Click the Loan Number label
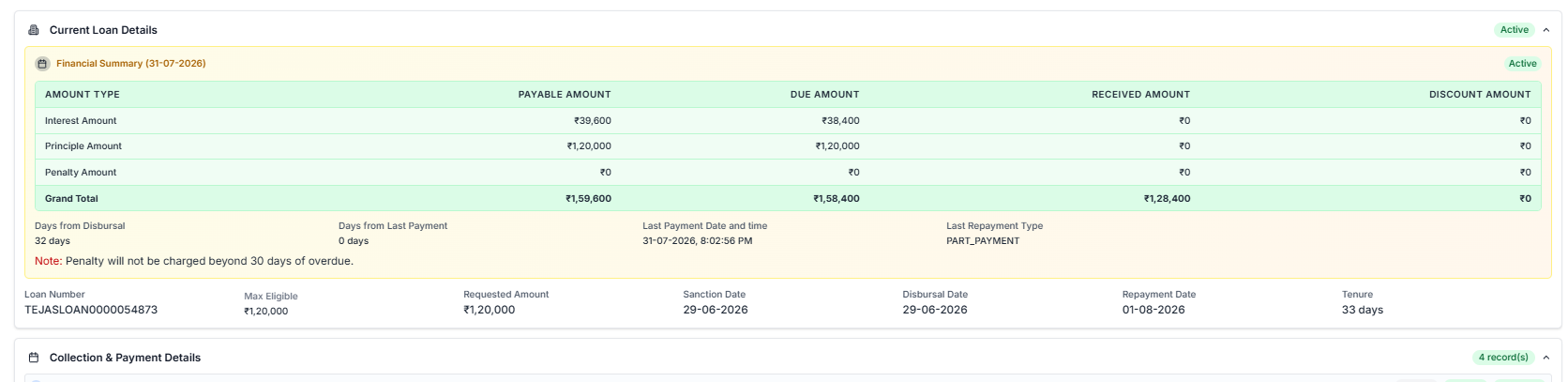The height and width of the screenshot is (382, 1568). pos(54,295)
